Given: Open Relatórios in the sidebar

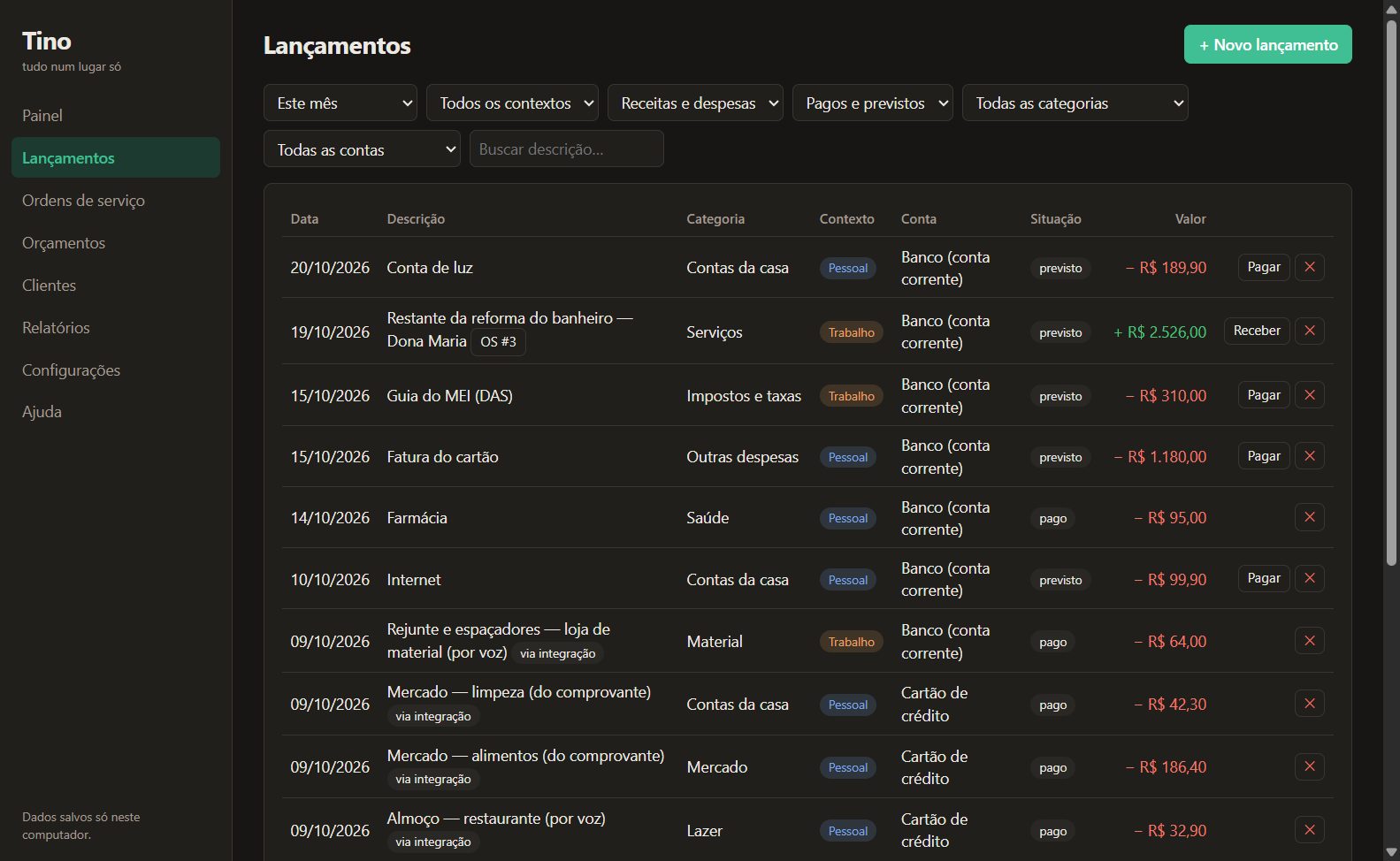Looking at the screenshot, I should (116, 328).
